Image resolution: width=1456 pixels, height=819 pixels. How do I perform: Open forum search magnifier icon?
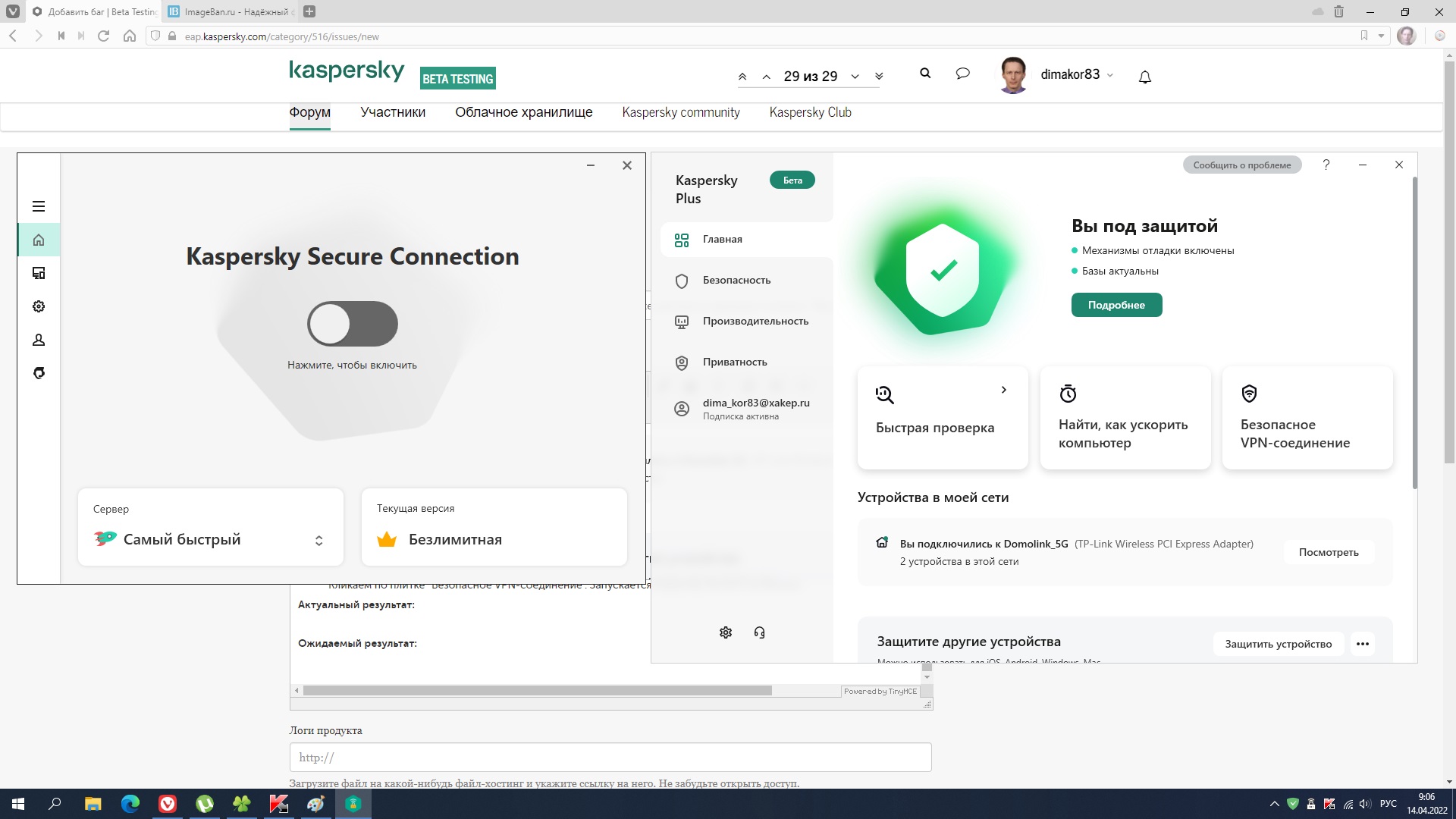(925, 74)
